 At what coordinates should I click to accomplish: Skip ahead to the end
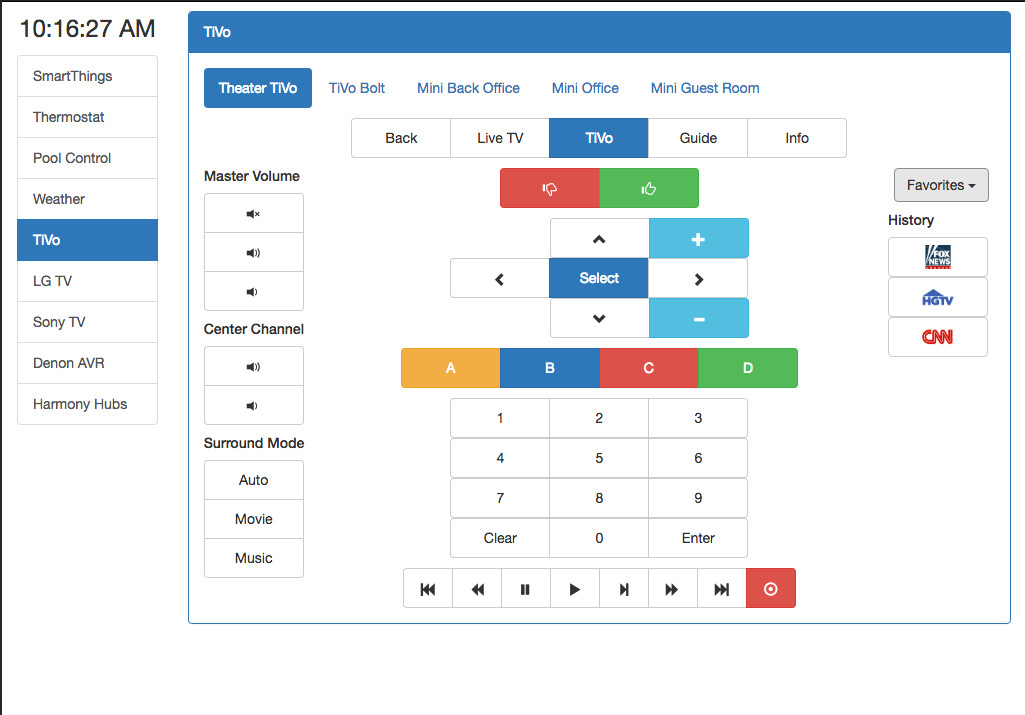[722, 589]
